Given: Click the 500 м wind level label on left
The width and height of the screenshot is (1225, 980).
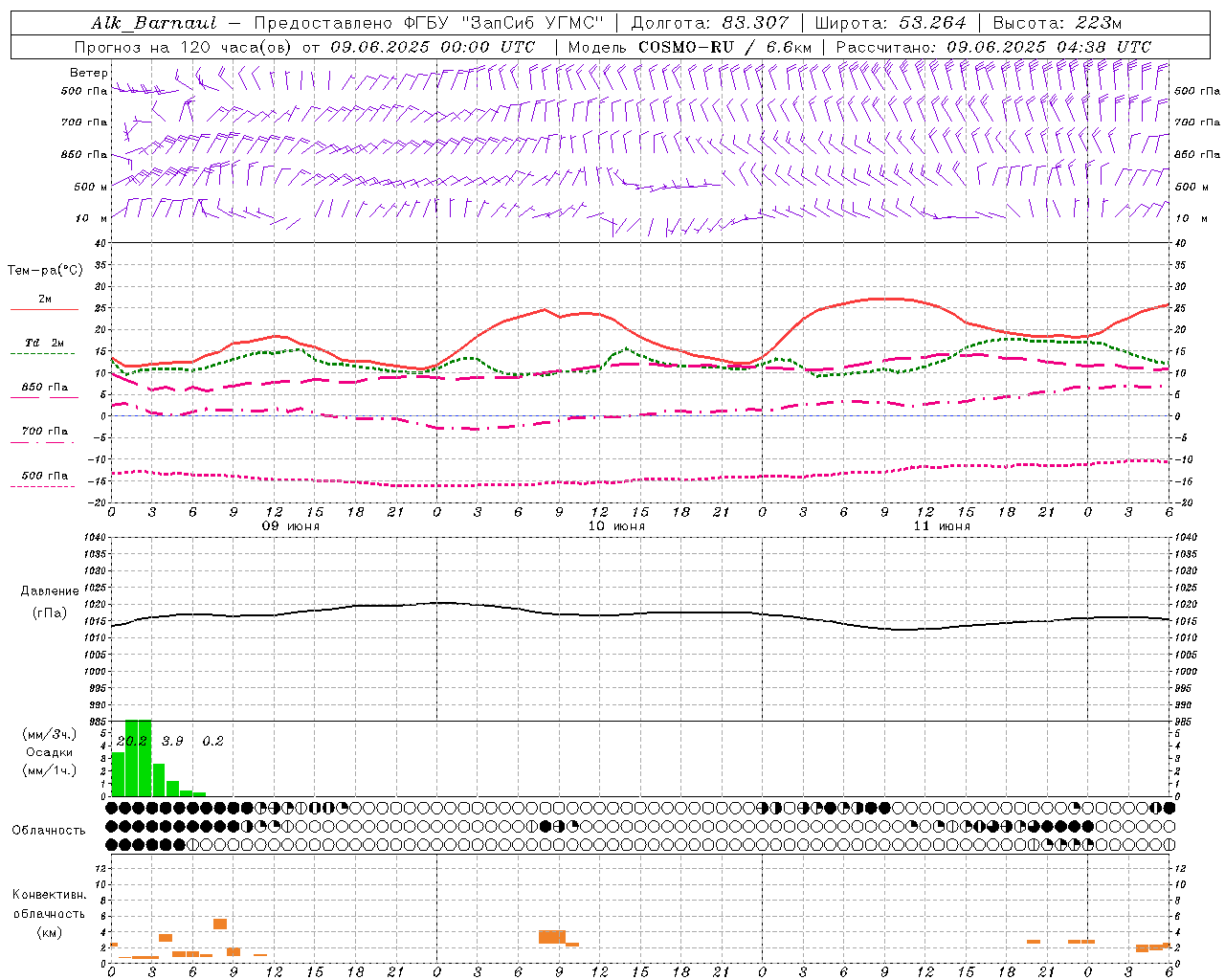Looking at the screenshot, I should point(91,187).
